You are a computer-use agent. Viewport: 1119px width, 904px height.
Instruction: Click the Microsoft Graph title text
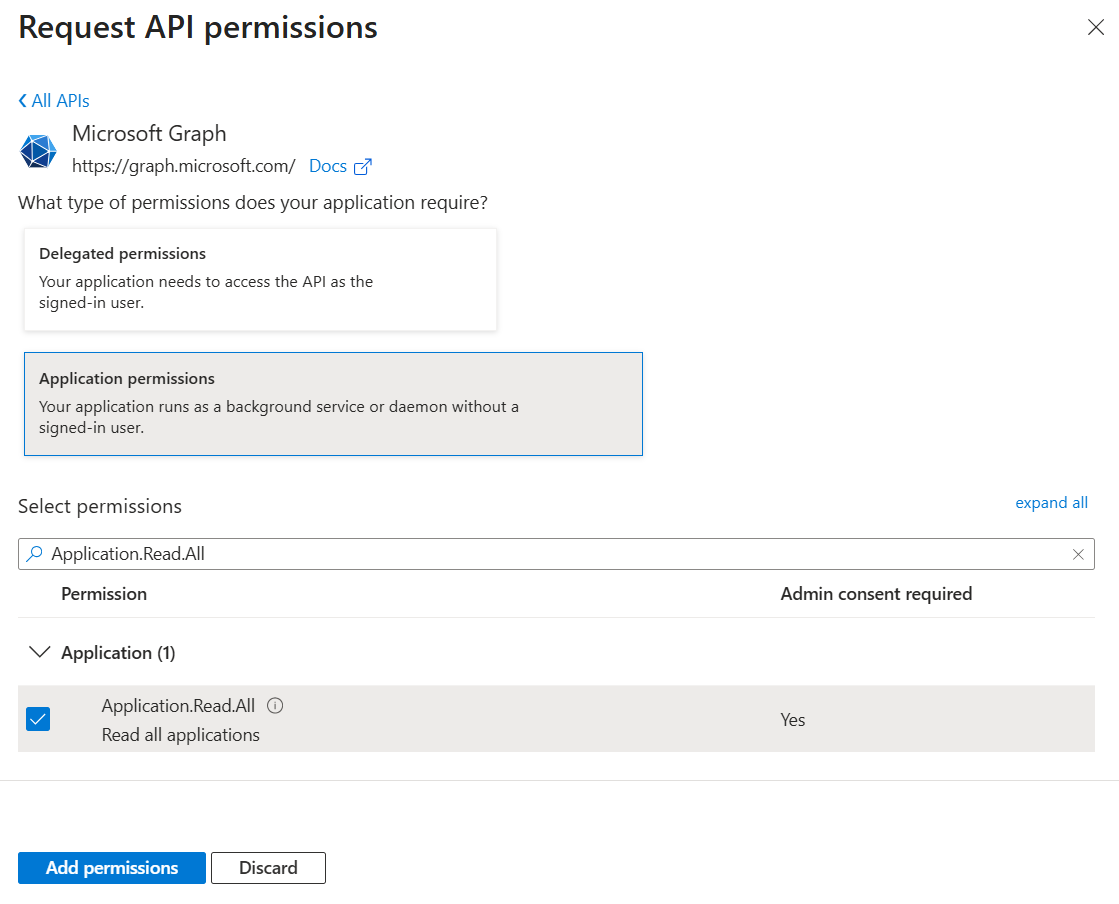coord(149,133)
